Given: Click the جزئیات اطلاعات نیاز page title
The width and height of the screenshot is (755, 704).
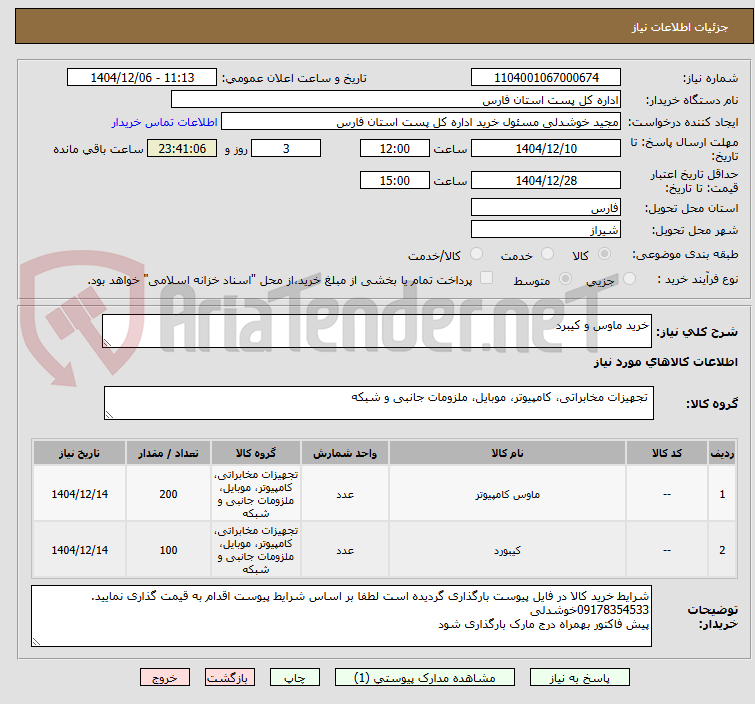Looking at the screenshot, I should click(x=680, y=27).
